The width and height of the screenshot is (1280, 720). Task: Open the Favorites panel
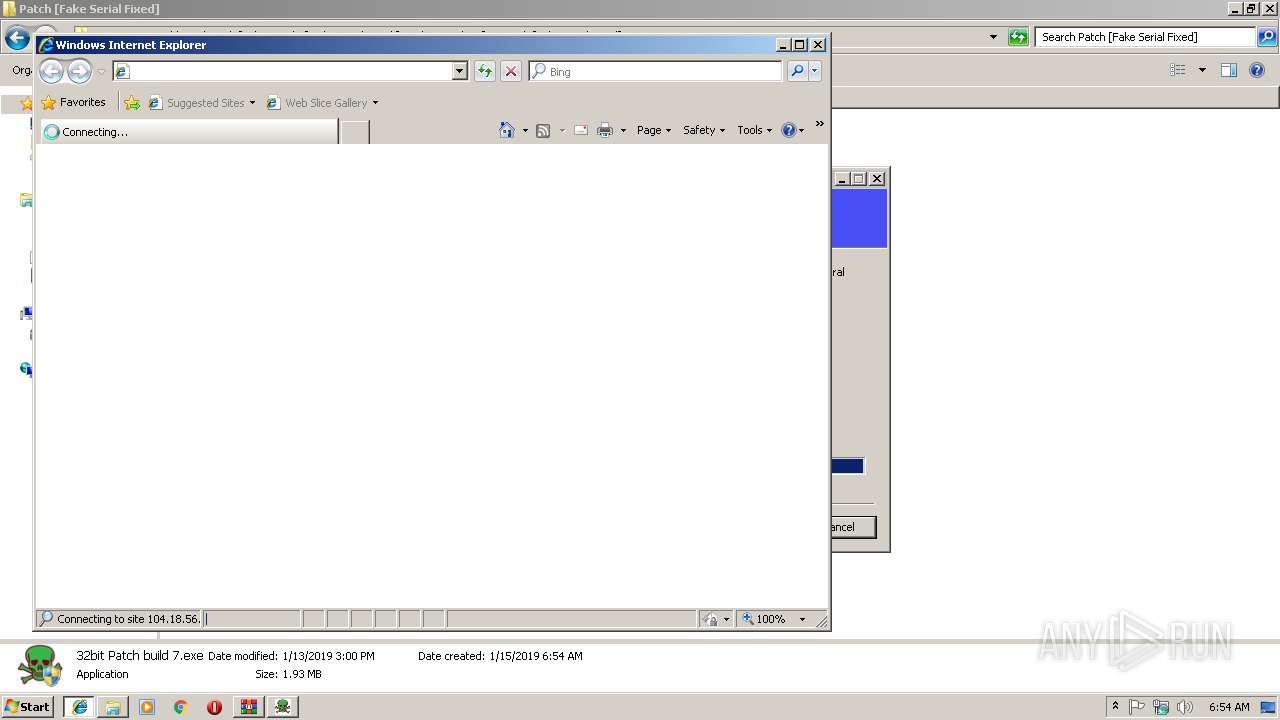click(x=73, y=102)
